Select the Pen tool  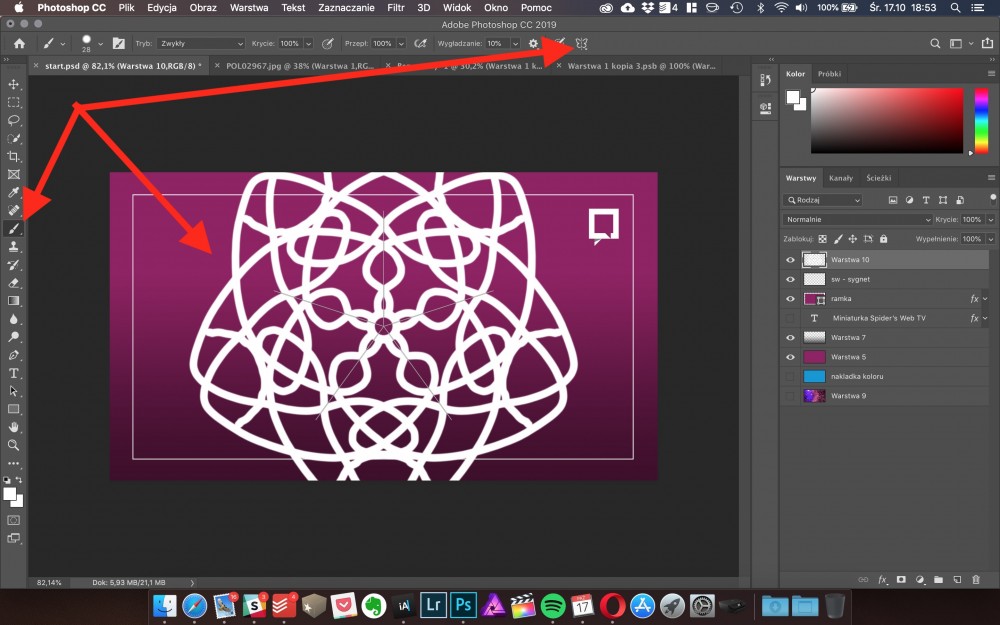click(13, 355)
